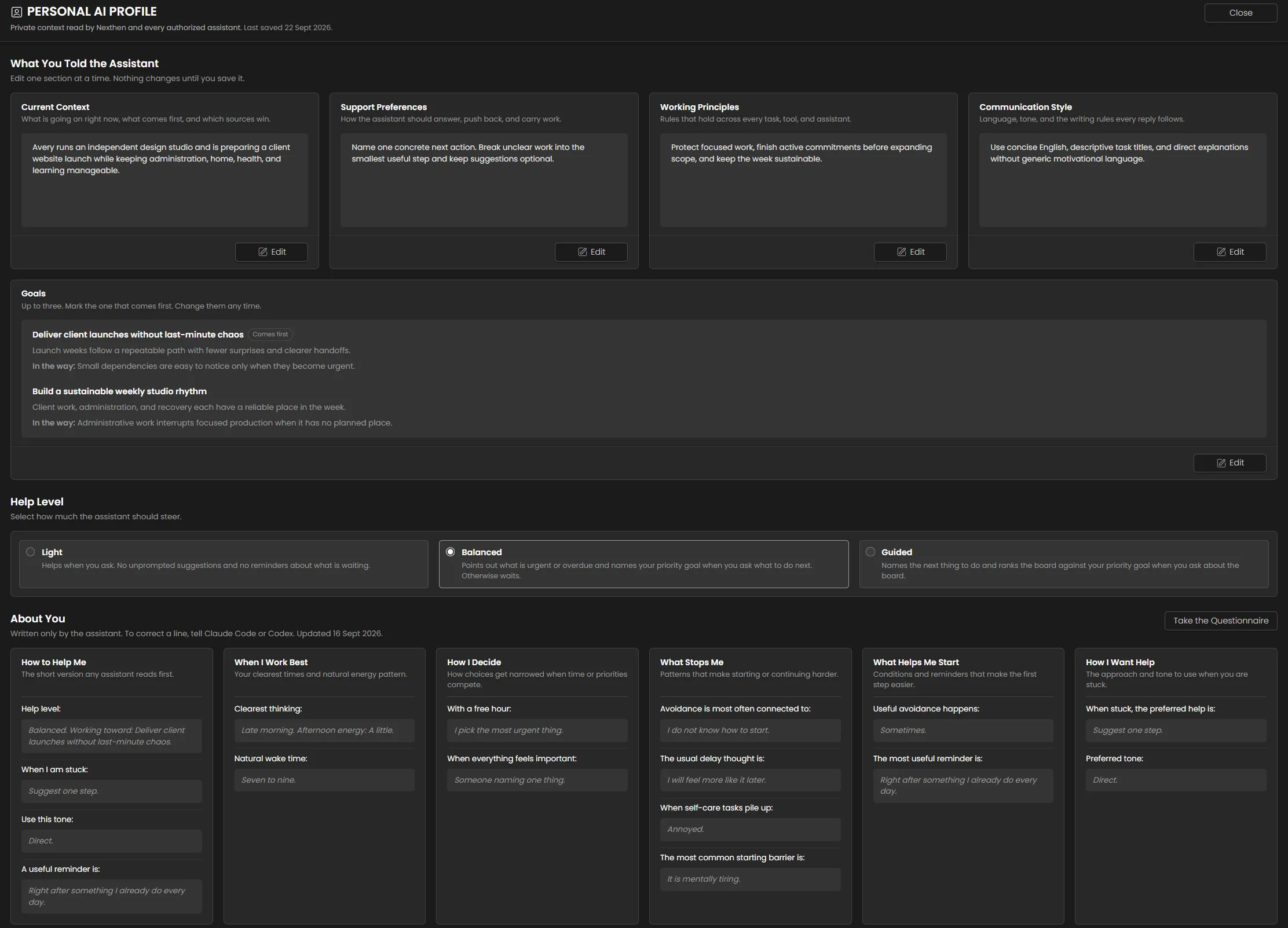Click 'Small dependencies are easy to notice' line

[193, 366]
